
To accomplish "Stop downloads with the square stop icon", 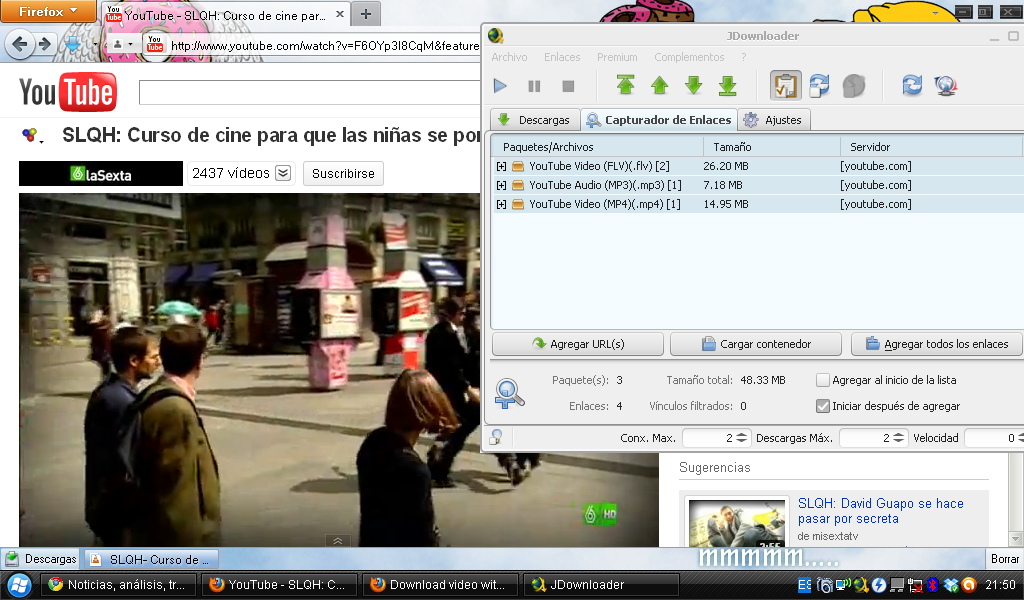I will click(x=568, y=86).
